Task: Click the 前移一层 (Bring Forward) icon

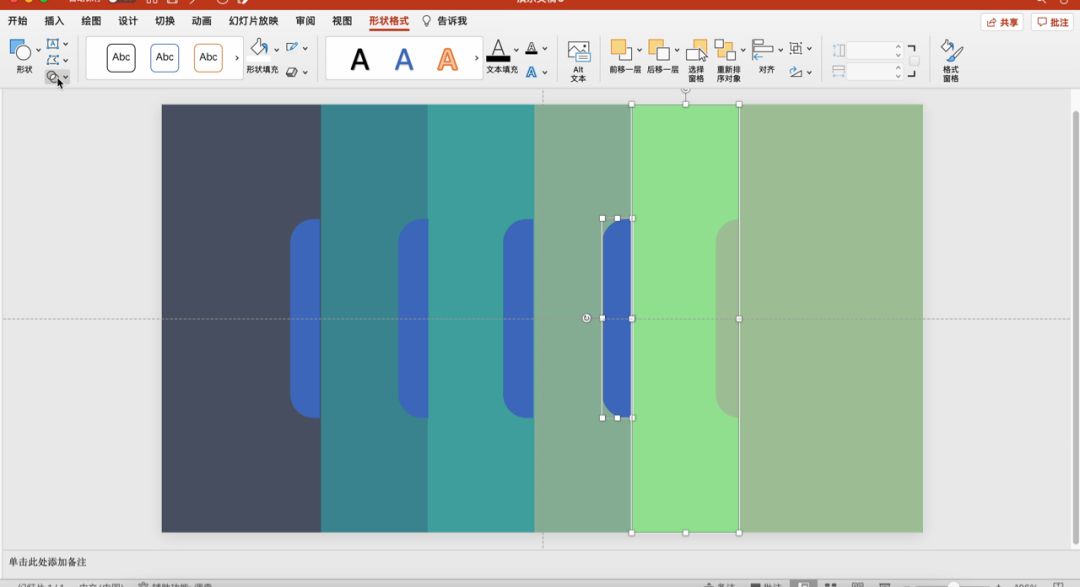Action: 620,50
